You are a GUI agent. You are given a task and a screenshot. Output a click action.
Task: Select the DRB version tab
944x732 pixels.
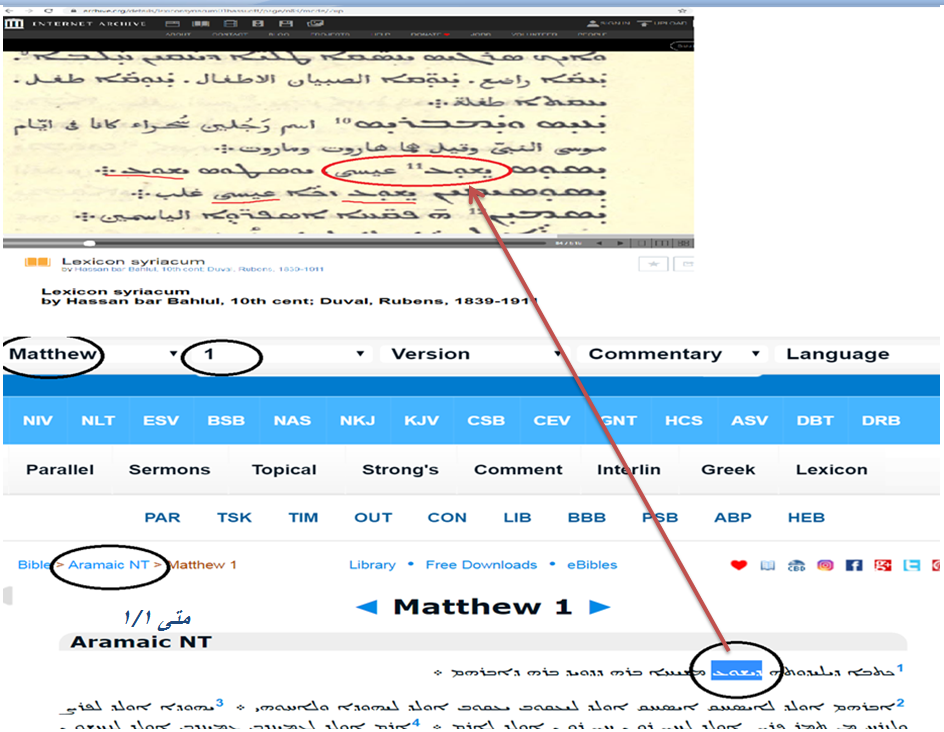(881, 421)
